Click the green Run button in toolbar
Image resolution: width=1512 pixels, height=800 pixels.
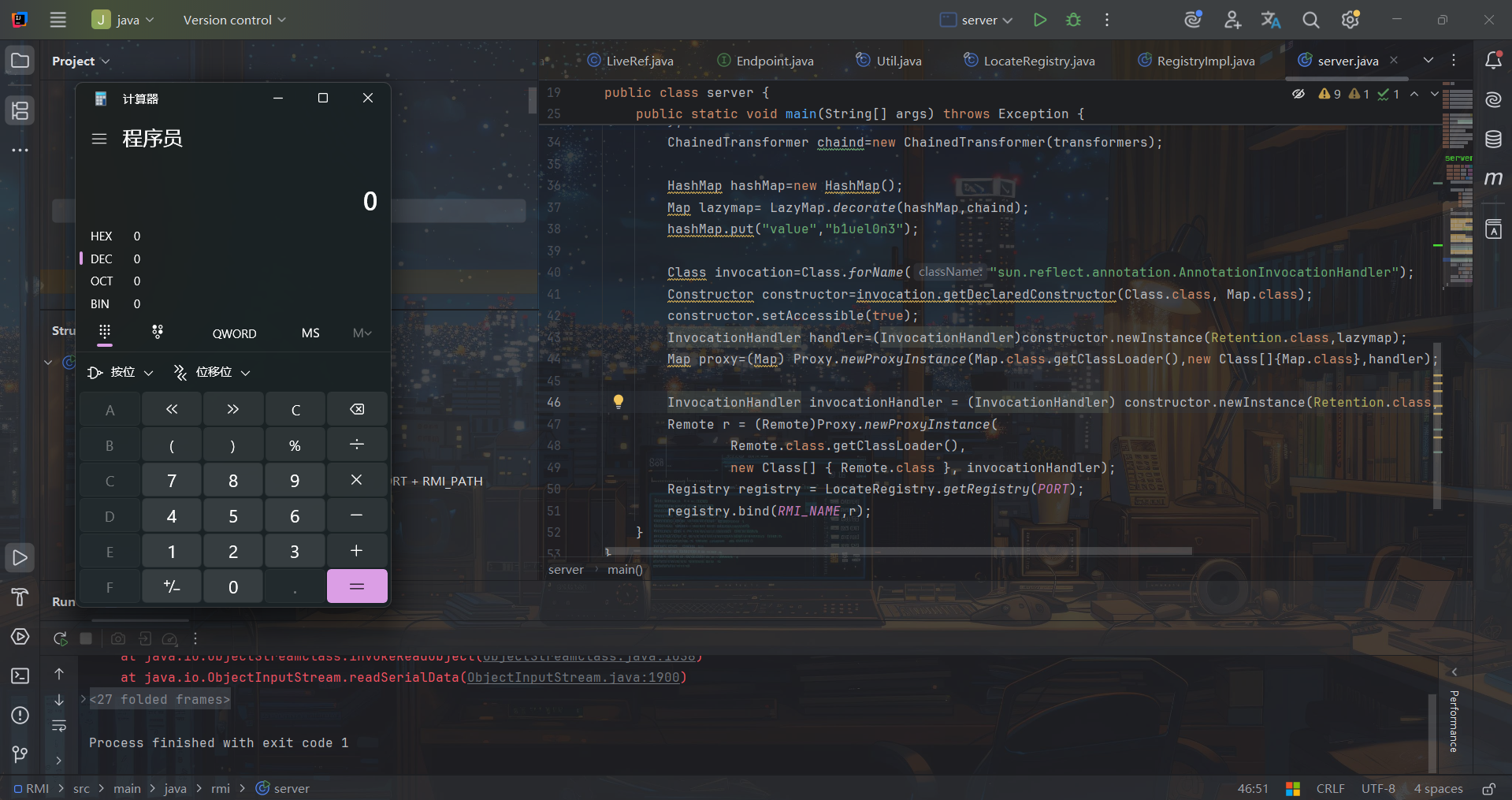pyautogui.click(x=1039, y=20)
